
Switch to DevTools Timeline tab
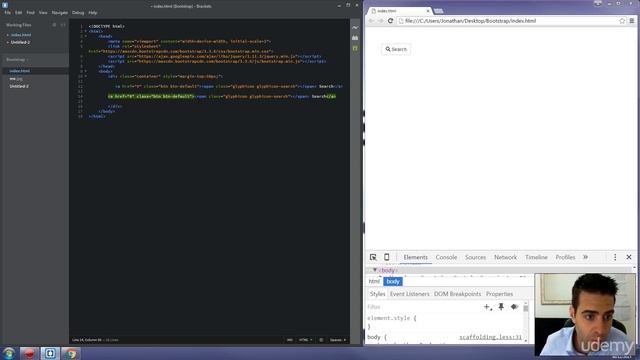point(536,257)
